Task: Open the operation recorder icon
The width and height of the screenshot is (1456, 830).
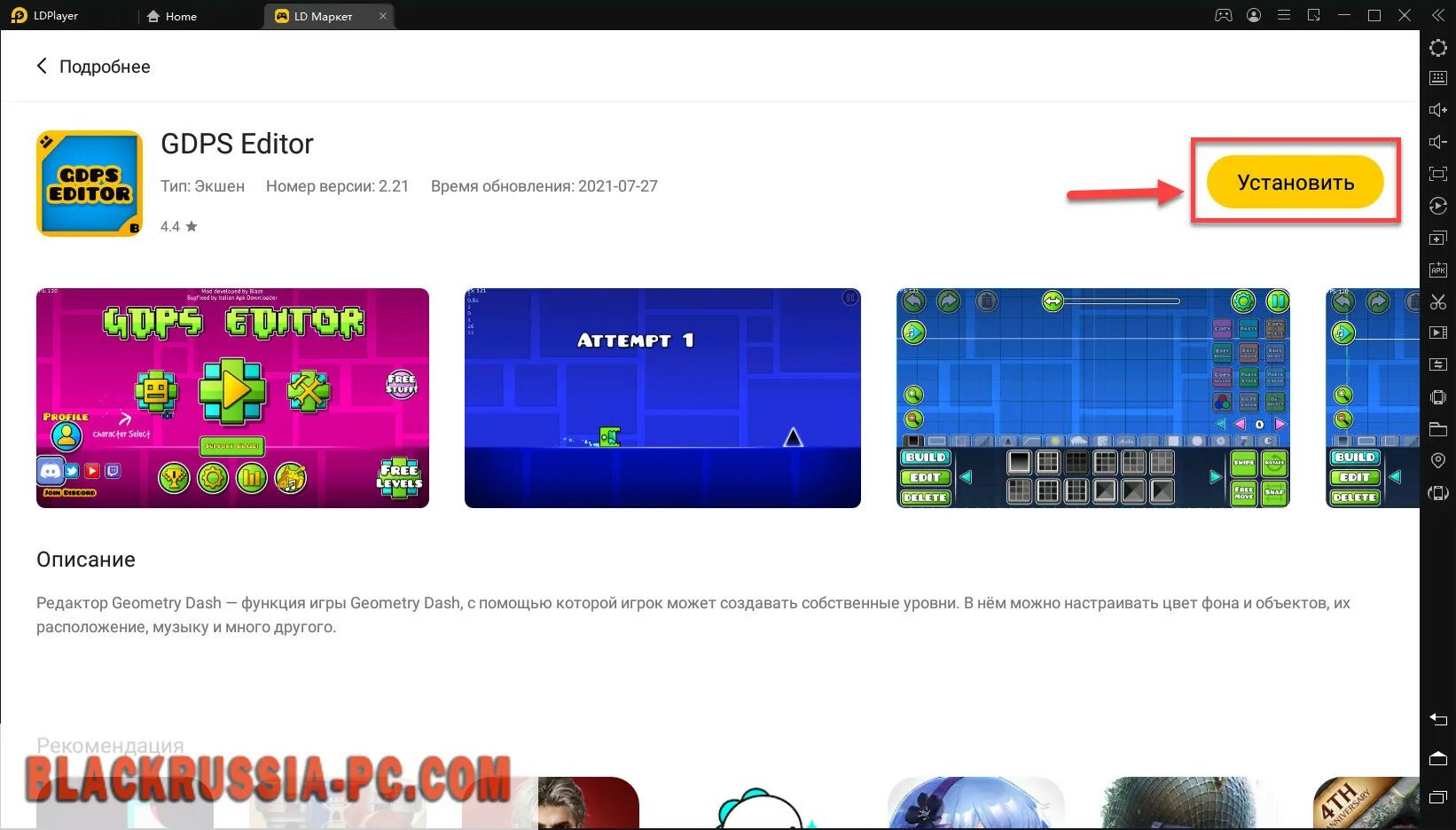Action: [1438, 206]
